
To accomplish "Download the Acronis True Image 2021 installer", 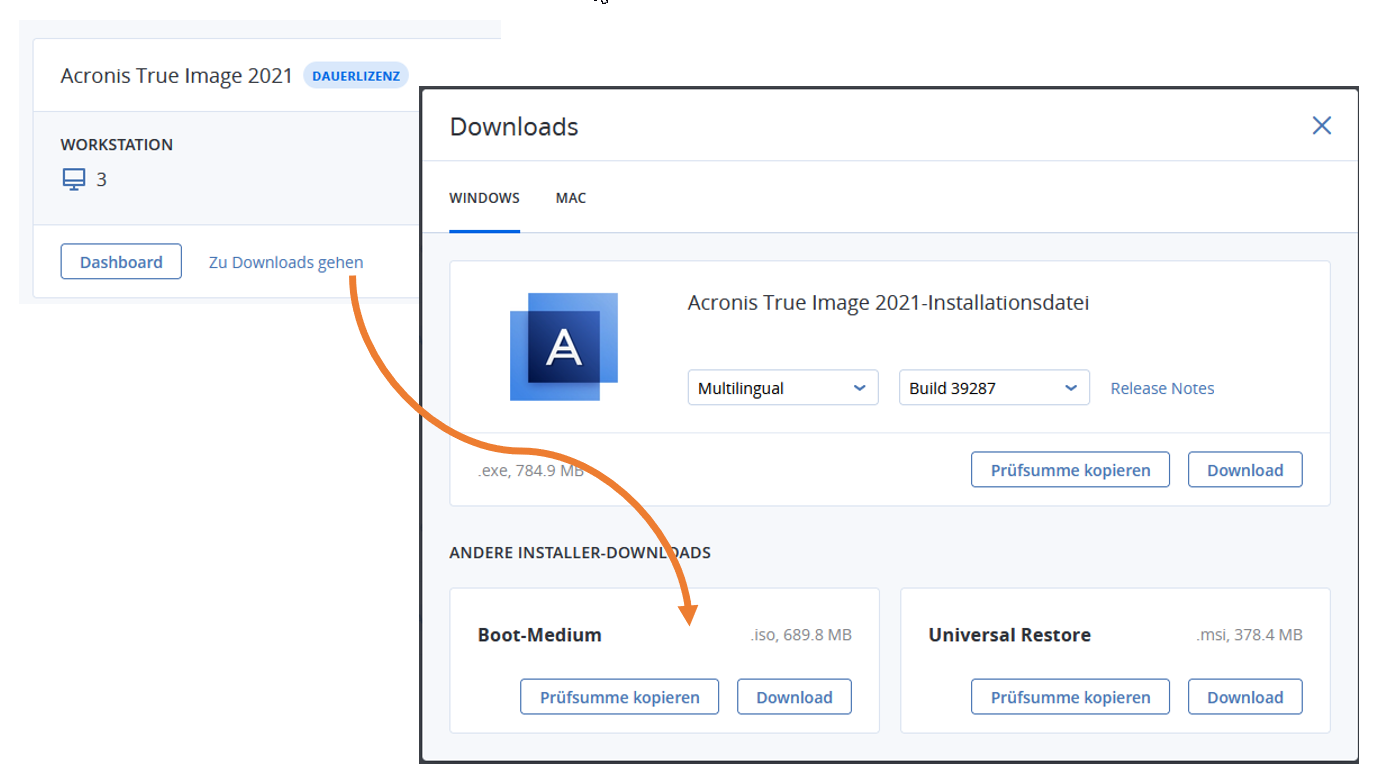I will (x=1245, y=470).
